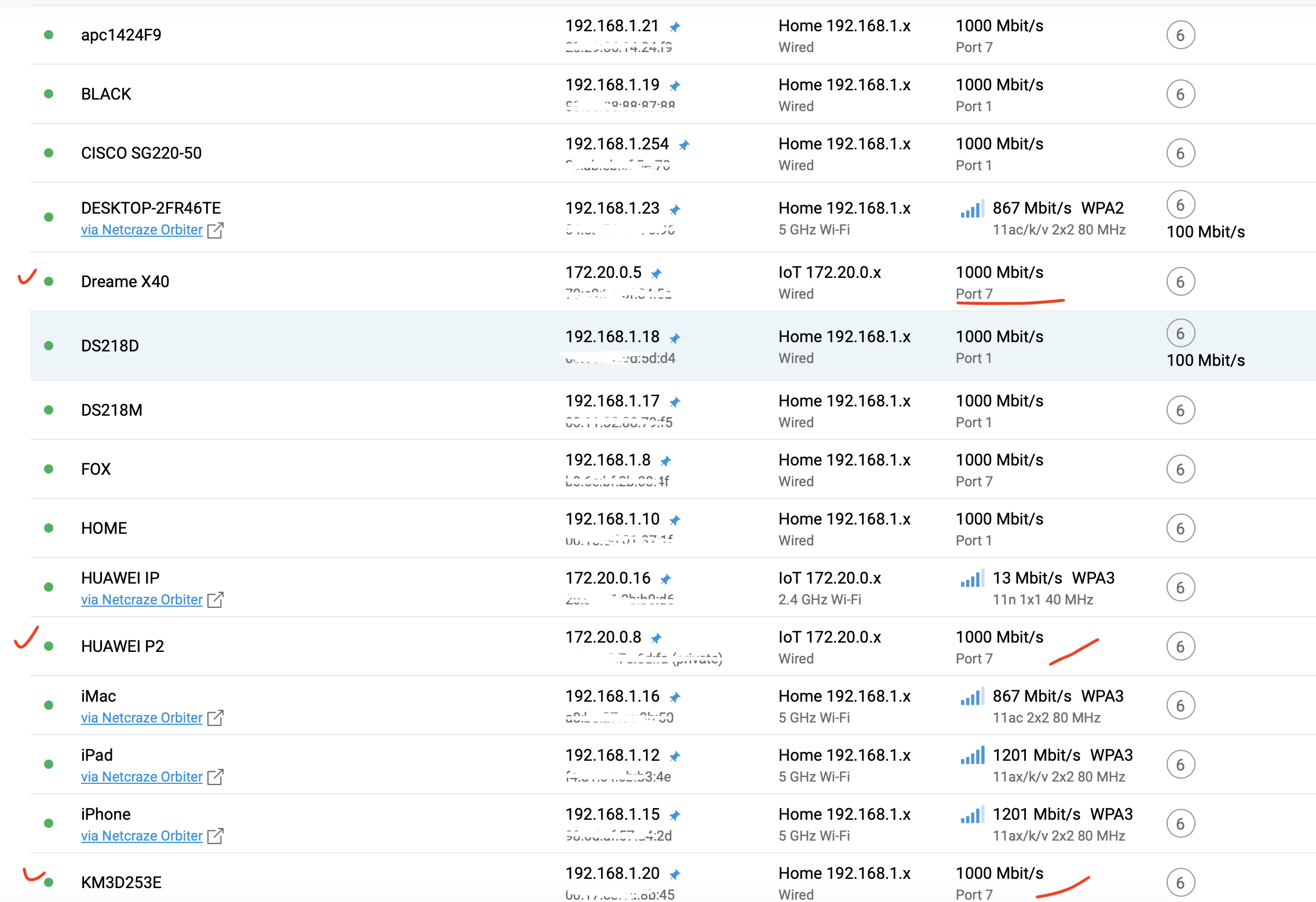Click pin icon next to 172.20.0.5
1316x902 pixels.
click(x=656, y=273)
